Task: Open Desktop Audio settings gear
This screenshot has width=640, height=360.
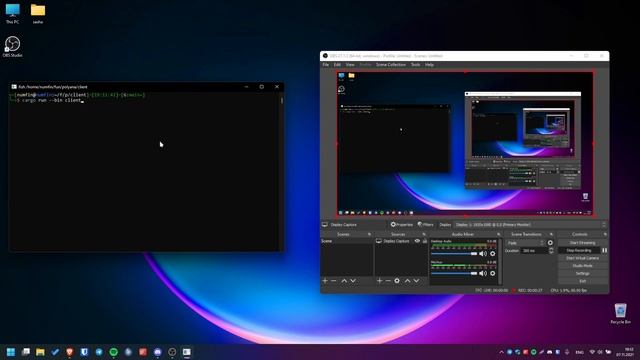Action: [493, 253]
